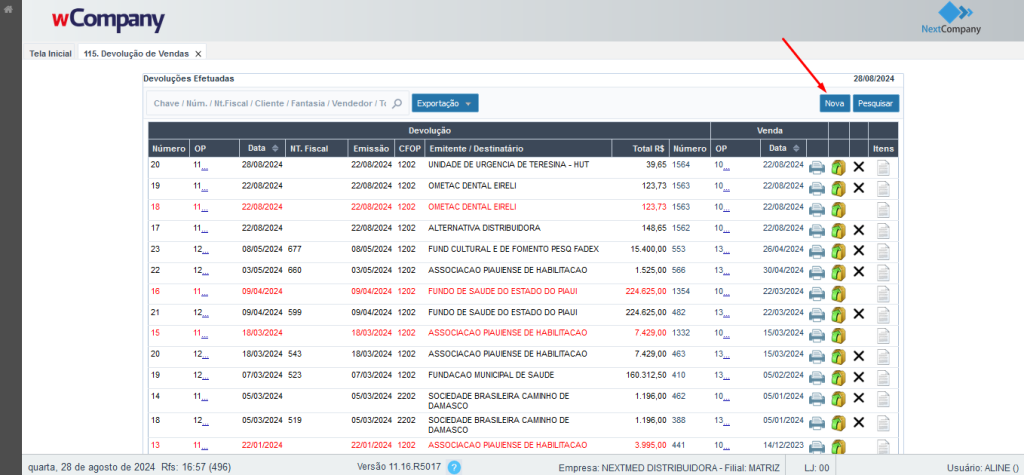The height and width of the screenshot is (475, 1024).
Task: Click Versão 11.16.R5017 in status bar
Action: click(x=399, y=467)
